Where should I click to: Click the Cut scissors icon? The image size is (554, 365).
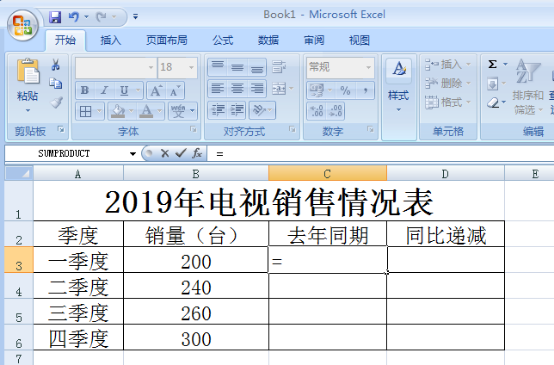(x=55, y=65)
